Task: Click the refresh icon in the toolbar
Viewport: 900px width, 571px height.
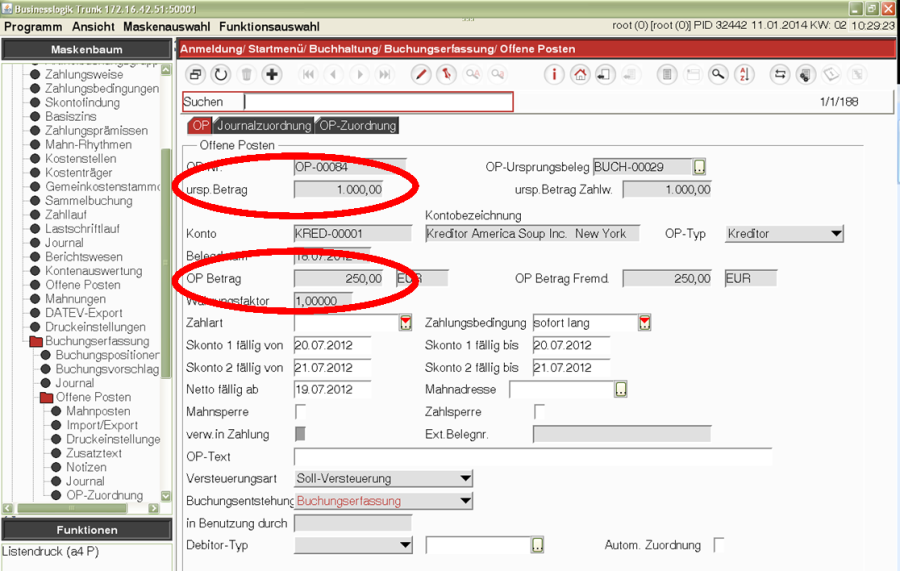Action: pos(220,75)
